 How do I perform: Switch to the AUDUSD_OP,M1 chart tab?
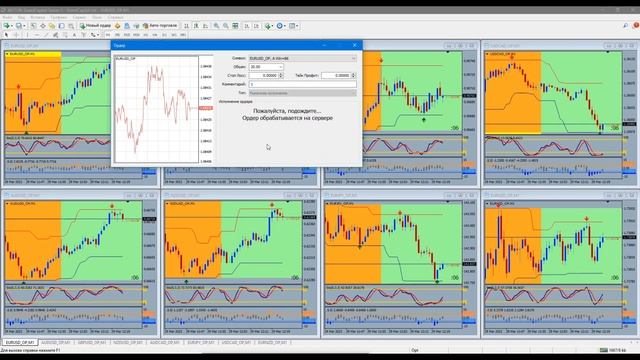[x=56, y=342]
